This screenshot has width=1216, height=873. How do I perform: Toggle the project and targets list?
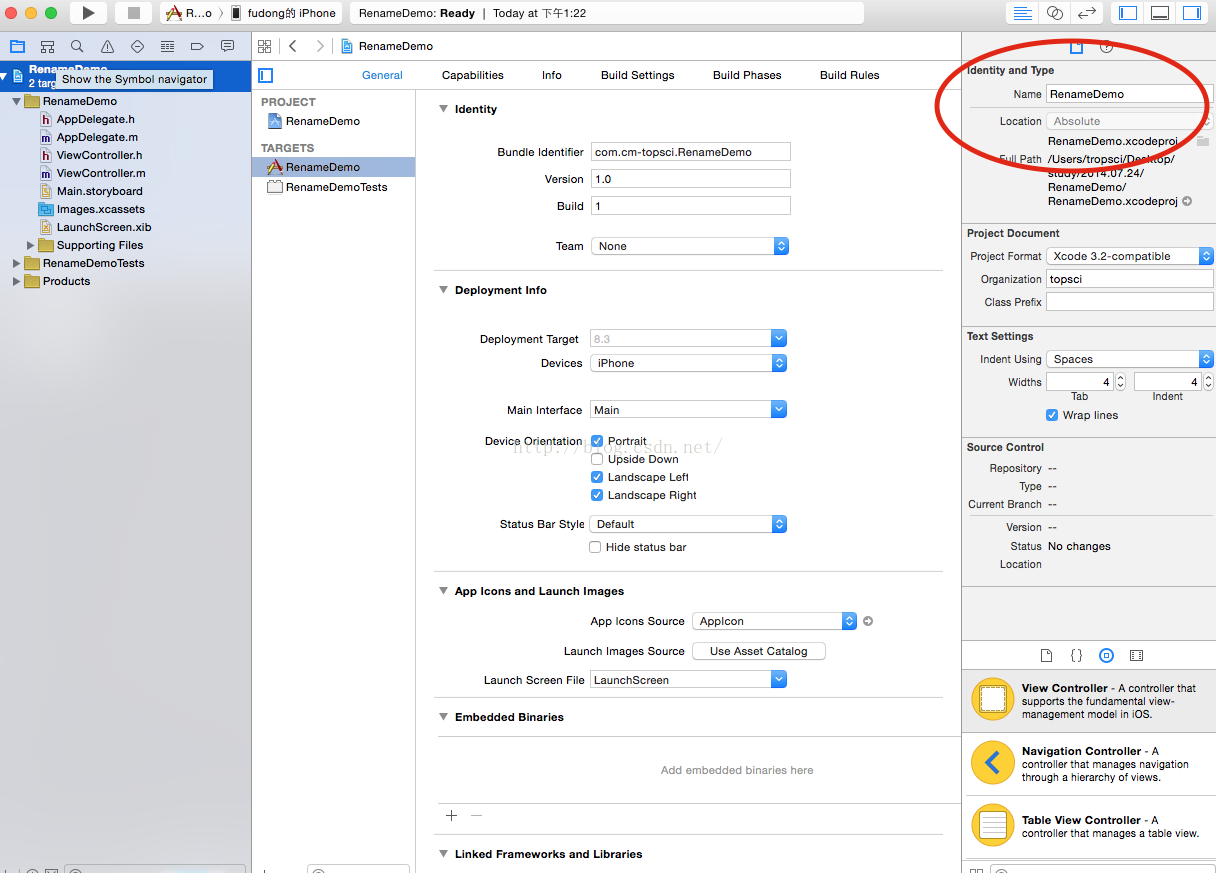[x=265, y=75]
